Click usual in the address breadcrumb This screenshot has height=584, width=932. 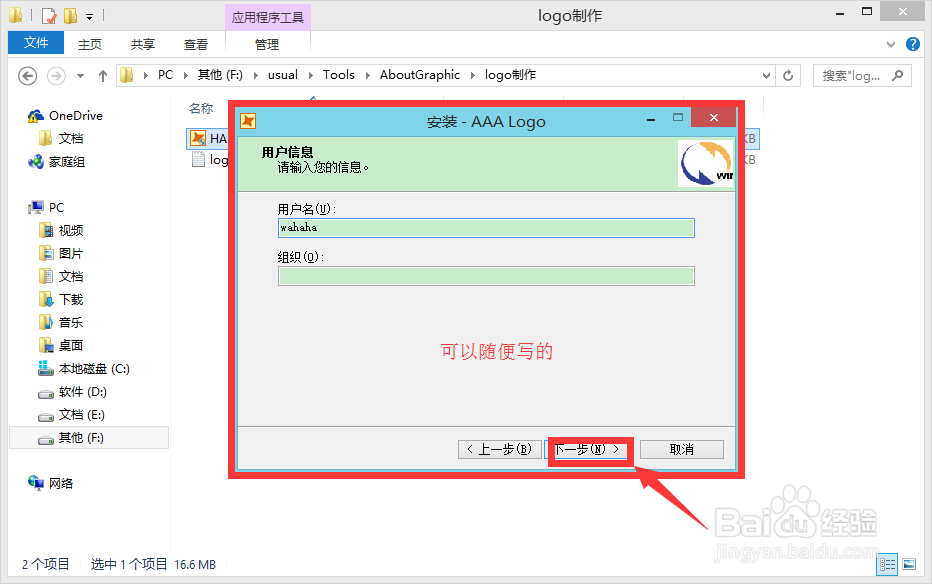pos(283,75)
